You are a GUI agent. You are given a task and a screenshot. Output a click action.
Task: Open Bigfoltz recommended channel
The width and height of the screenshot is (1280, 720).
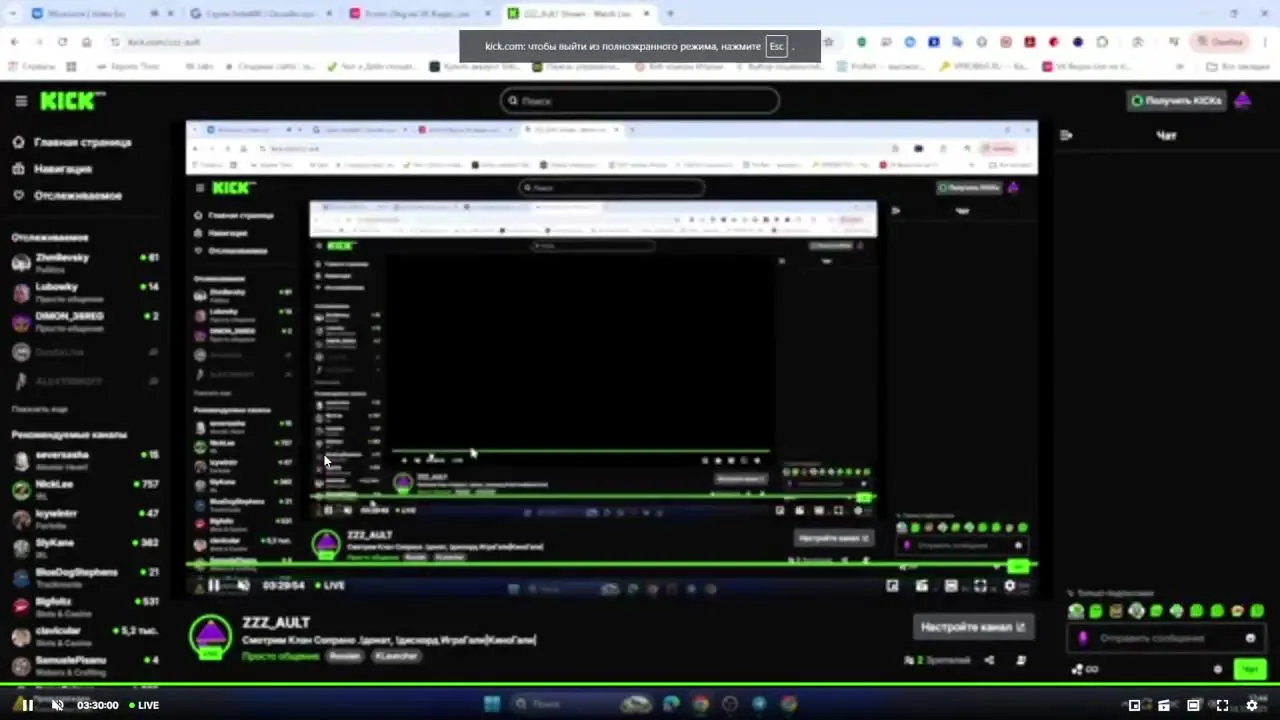tap(85, 606)
